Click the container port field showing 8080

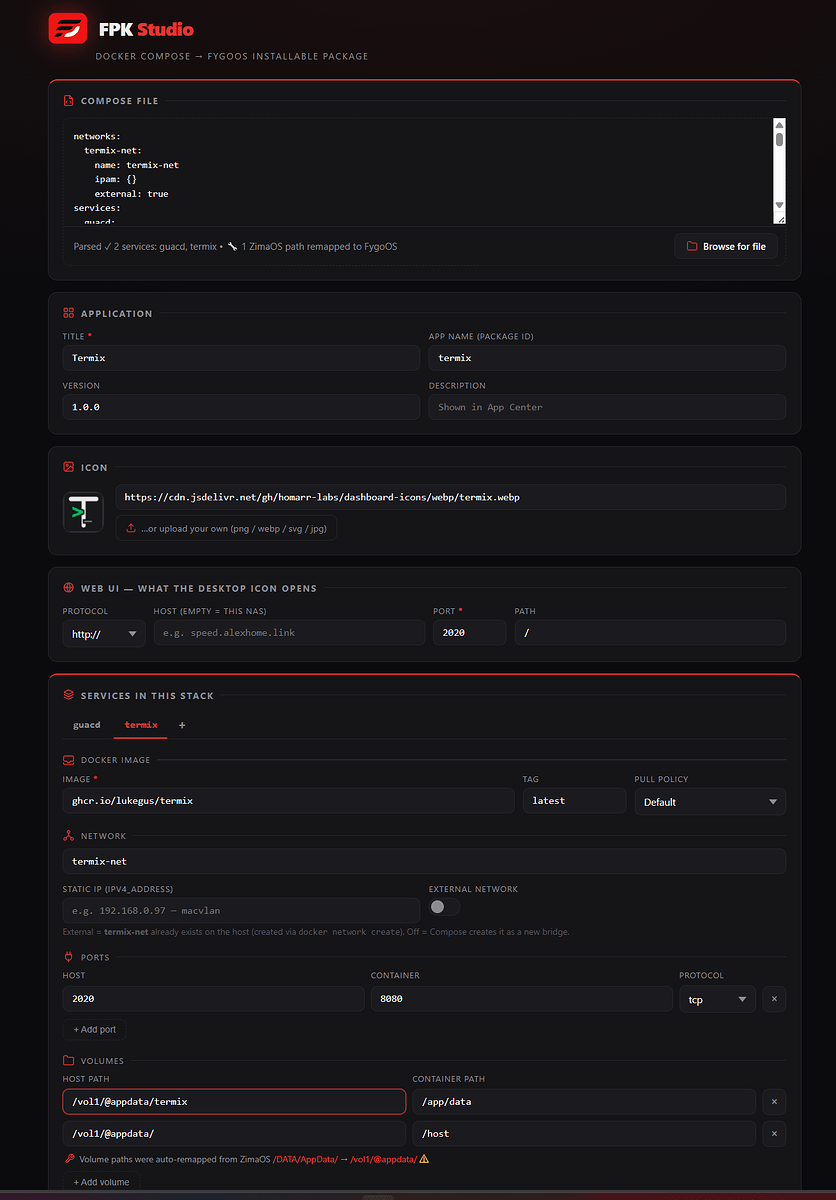coord(521,999)
